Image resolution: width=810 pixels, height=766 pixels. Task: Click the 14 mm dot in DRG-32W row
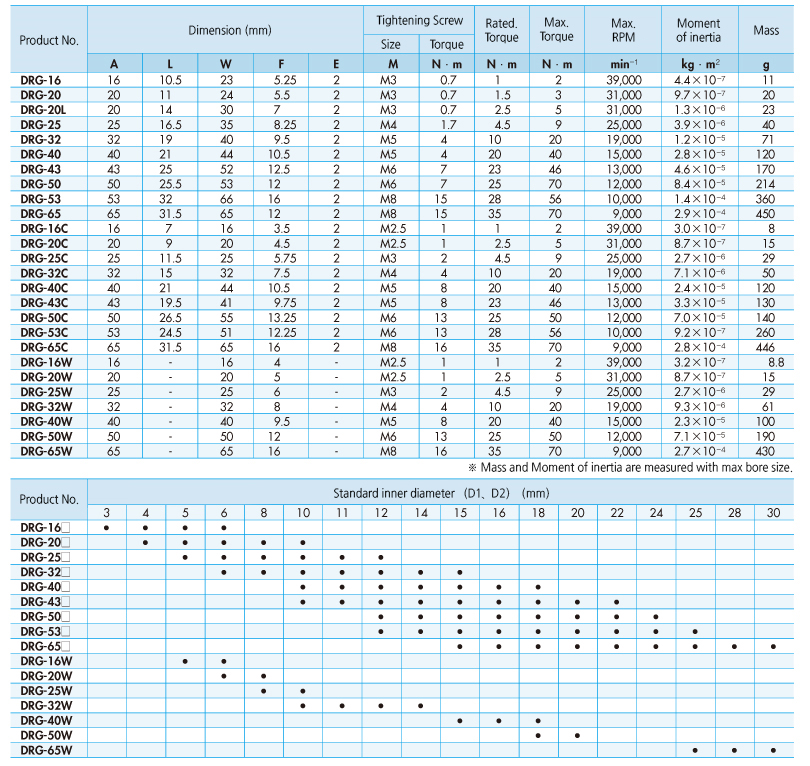click(x=420, y=706)
